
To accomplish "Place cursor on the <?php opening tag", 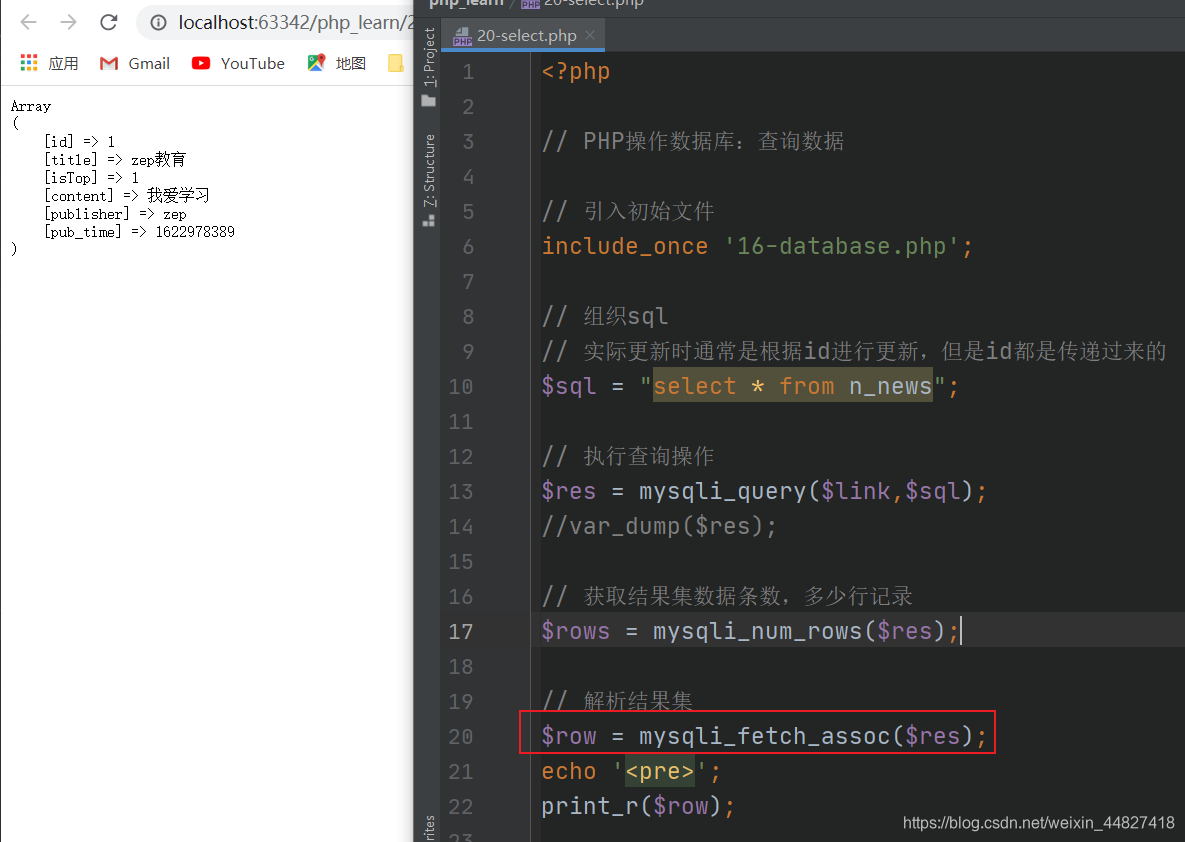I will [576, 71].
